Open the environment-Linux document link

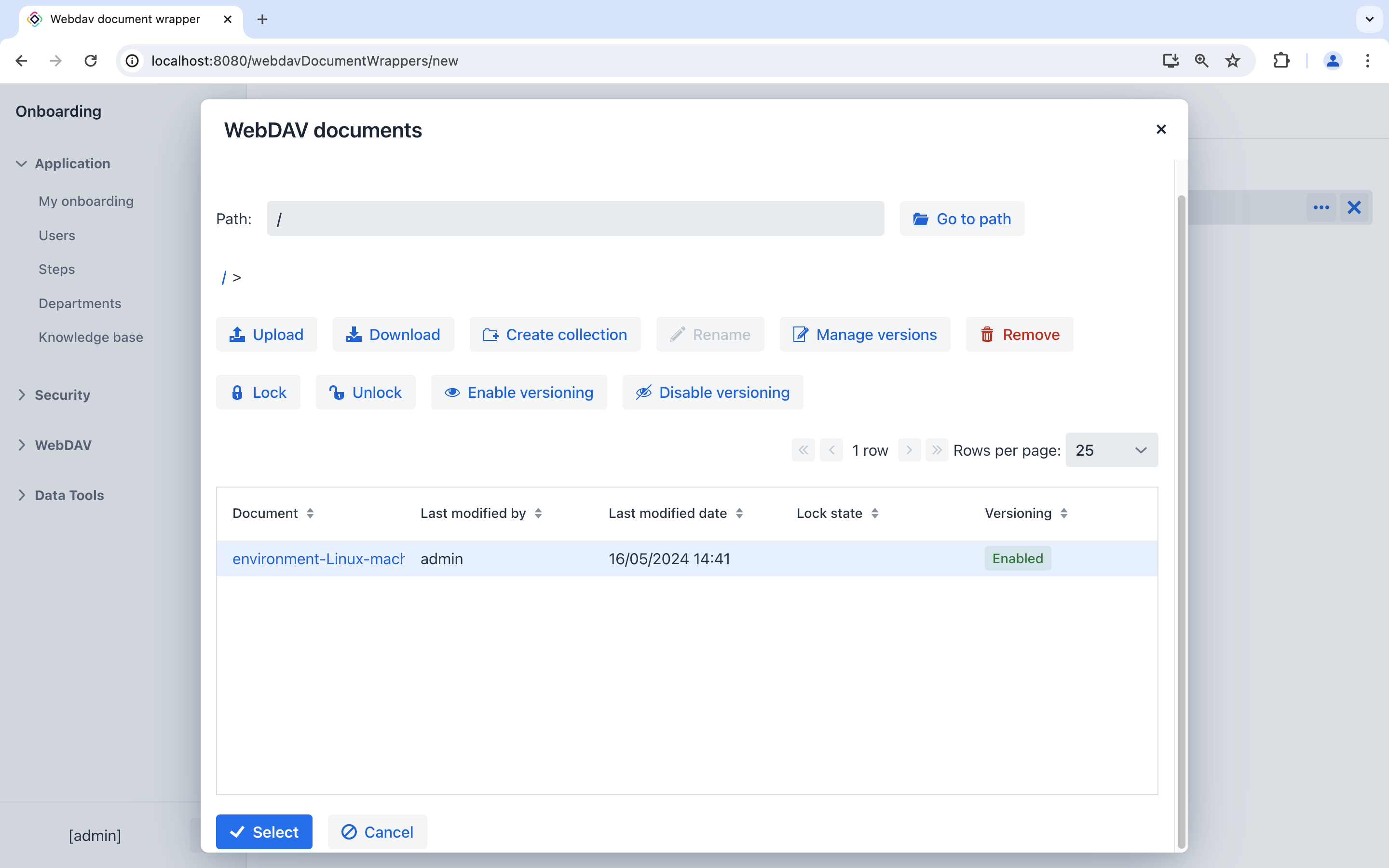[318, 558]
